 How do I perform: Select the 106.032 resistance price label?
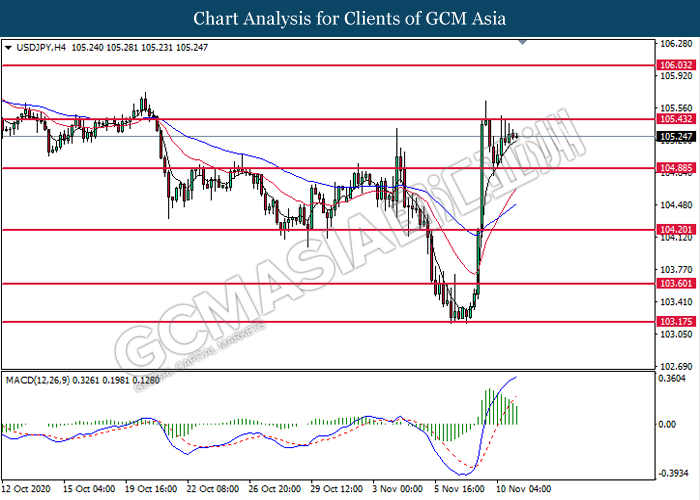coord(676,65)
